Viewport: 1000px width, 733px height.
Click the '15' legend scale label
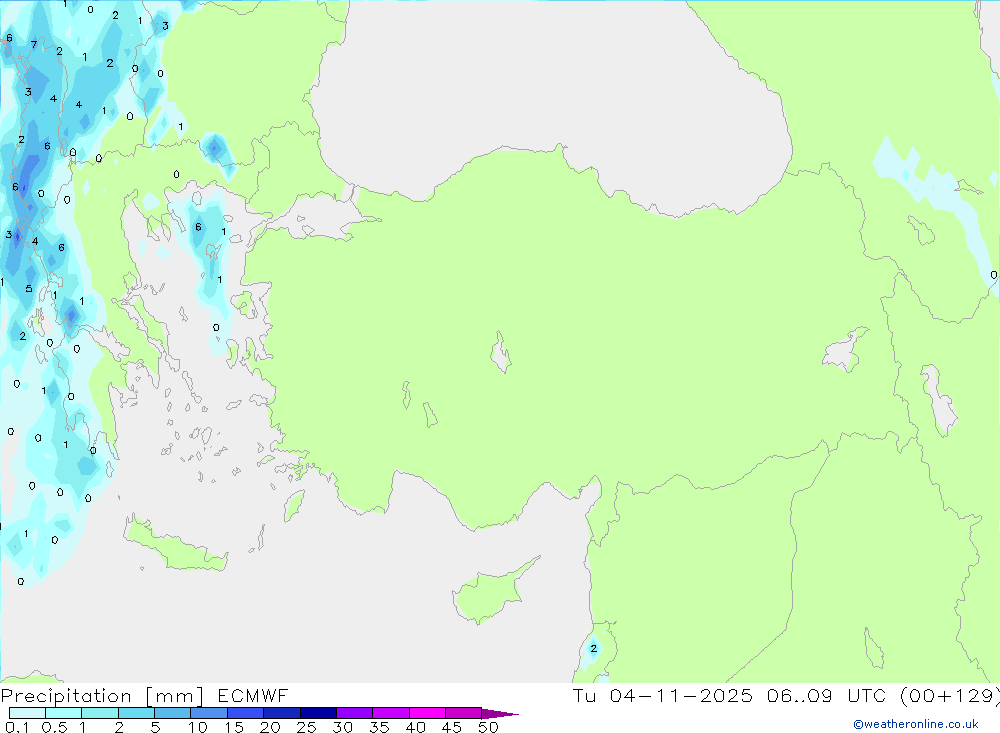(x=234, y=727)
